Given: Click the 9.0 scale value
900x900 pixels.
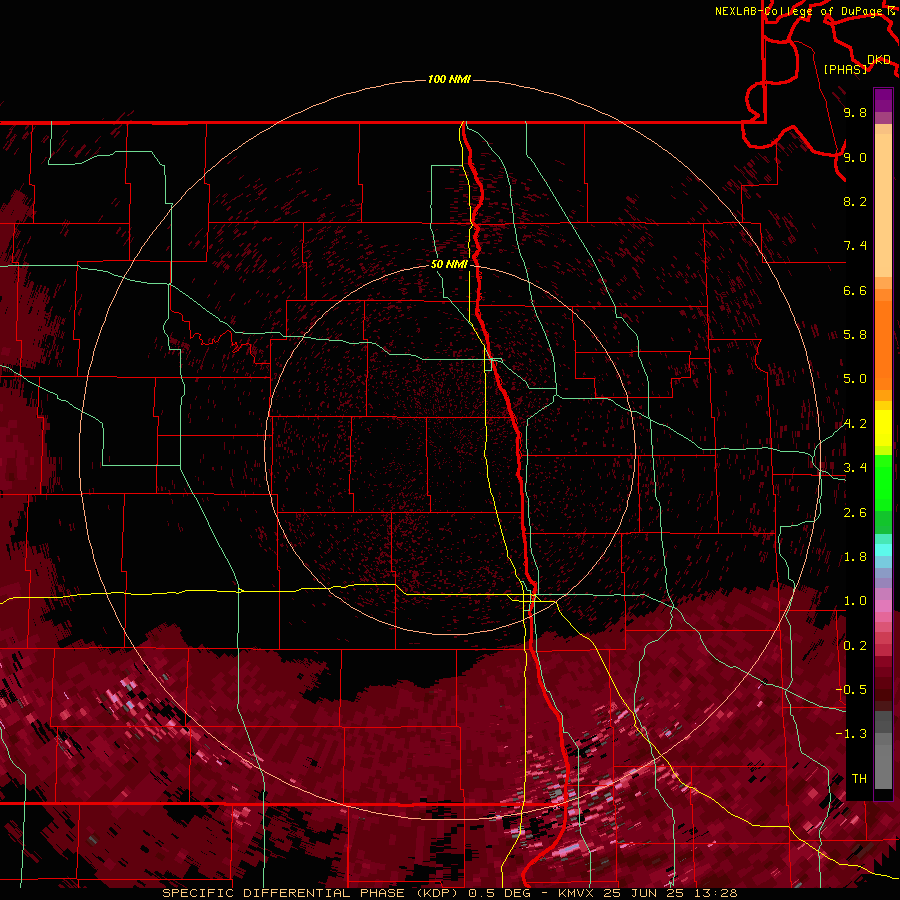Looking at the screenshot, I should tap(855, 157).
